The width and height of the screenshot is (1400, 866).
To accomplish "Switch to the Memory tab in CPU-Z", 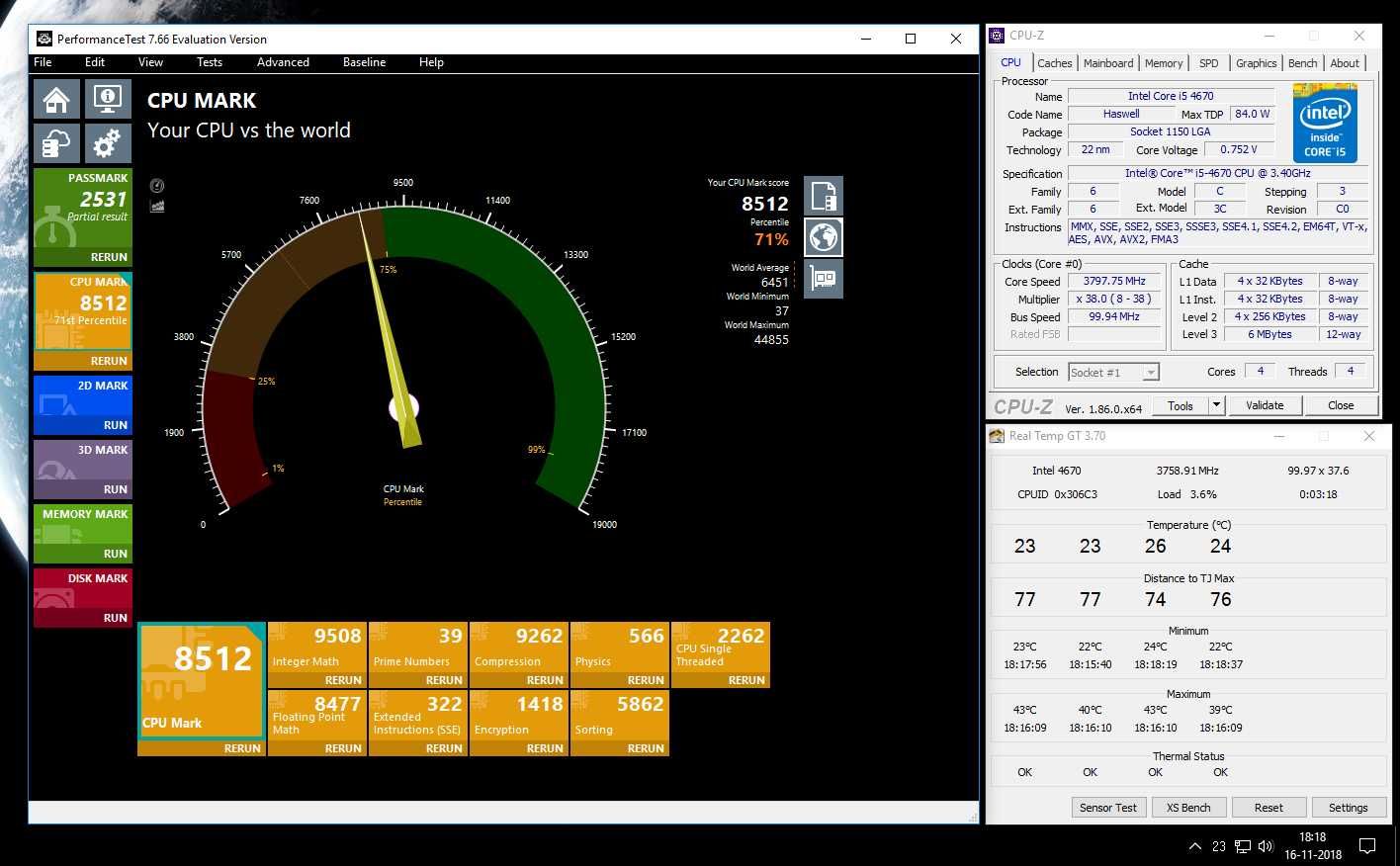I will tap(1164, 63).
